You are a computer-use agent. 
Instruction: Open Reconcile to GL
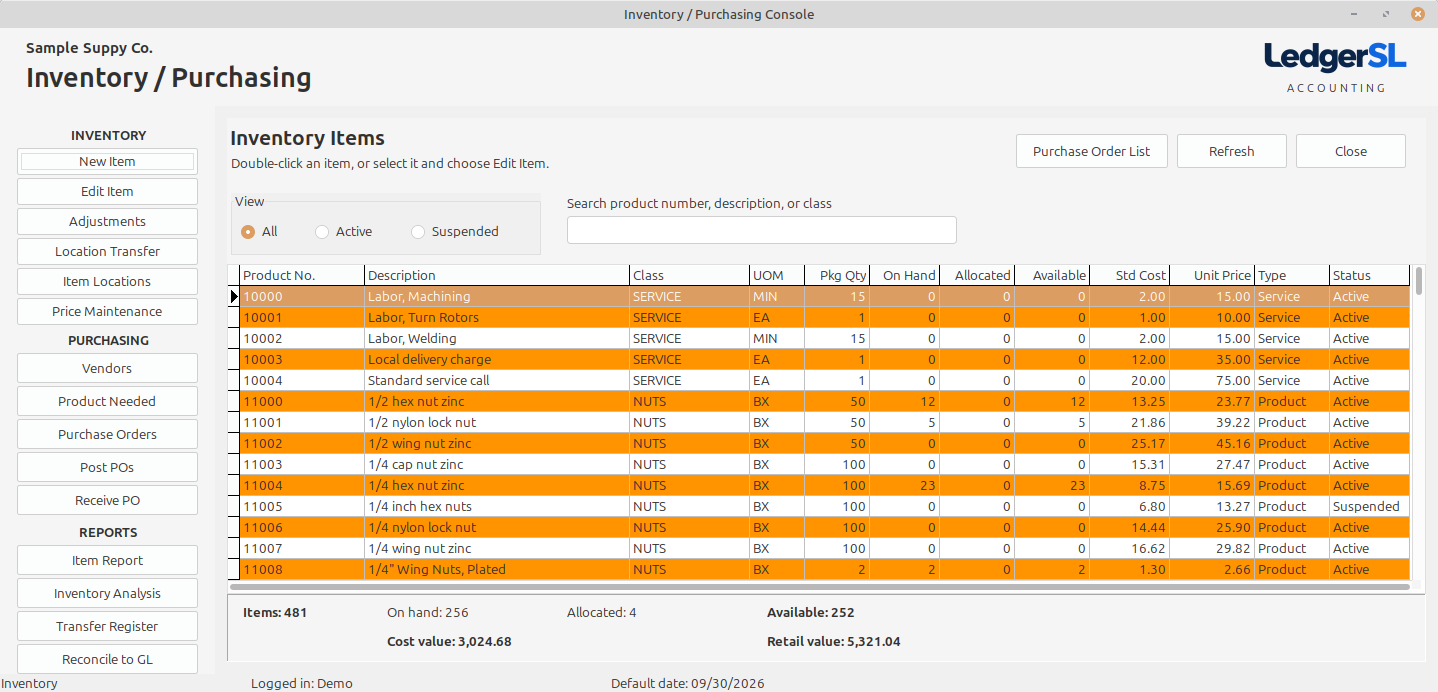click(107, 659)
